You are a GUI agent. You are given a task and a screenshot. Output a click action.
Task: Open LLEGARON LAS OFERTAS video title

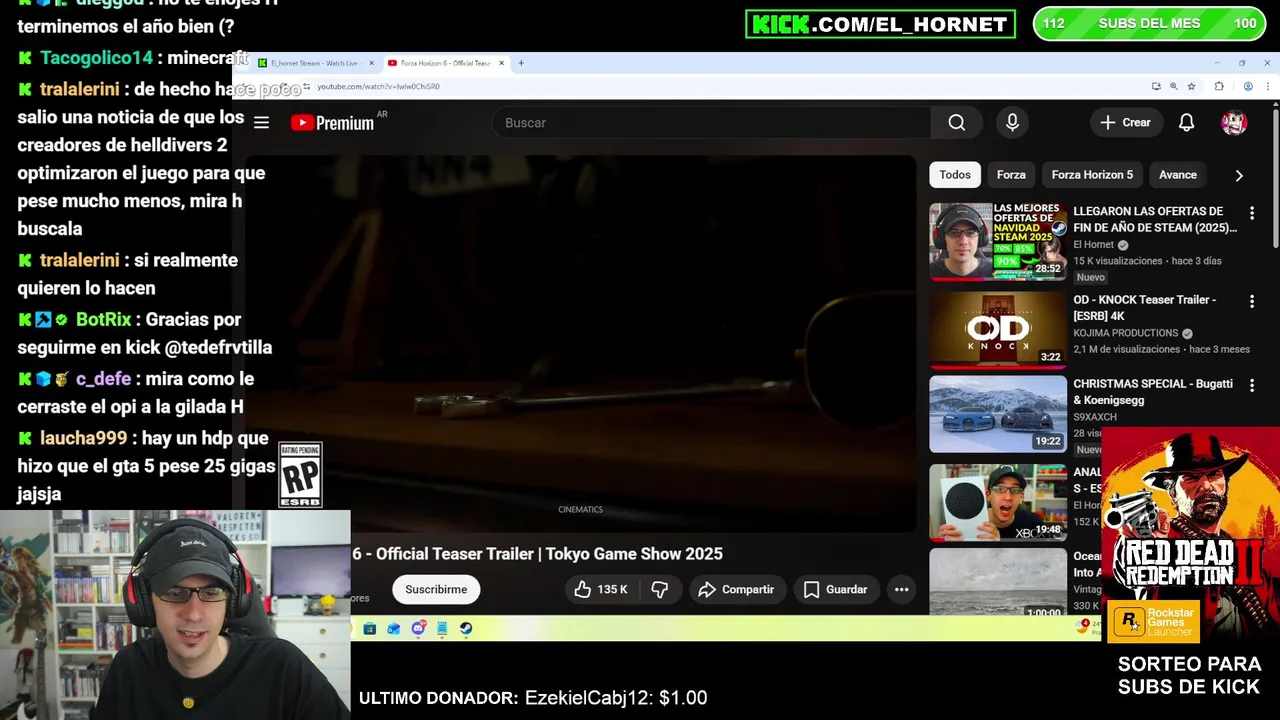tap(1155, 219)
